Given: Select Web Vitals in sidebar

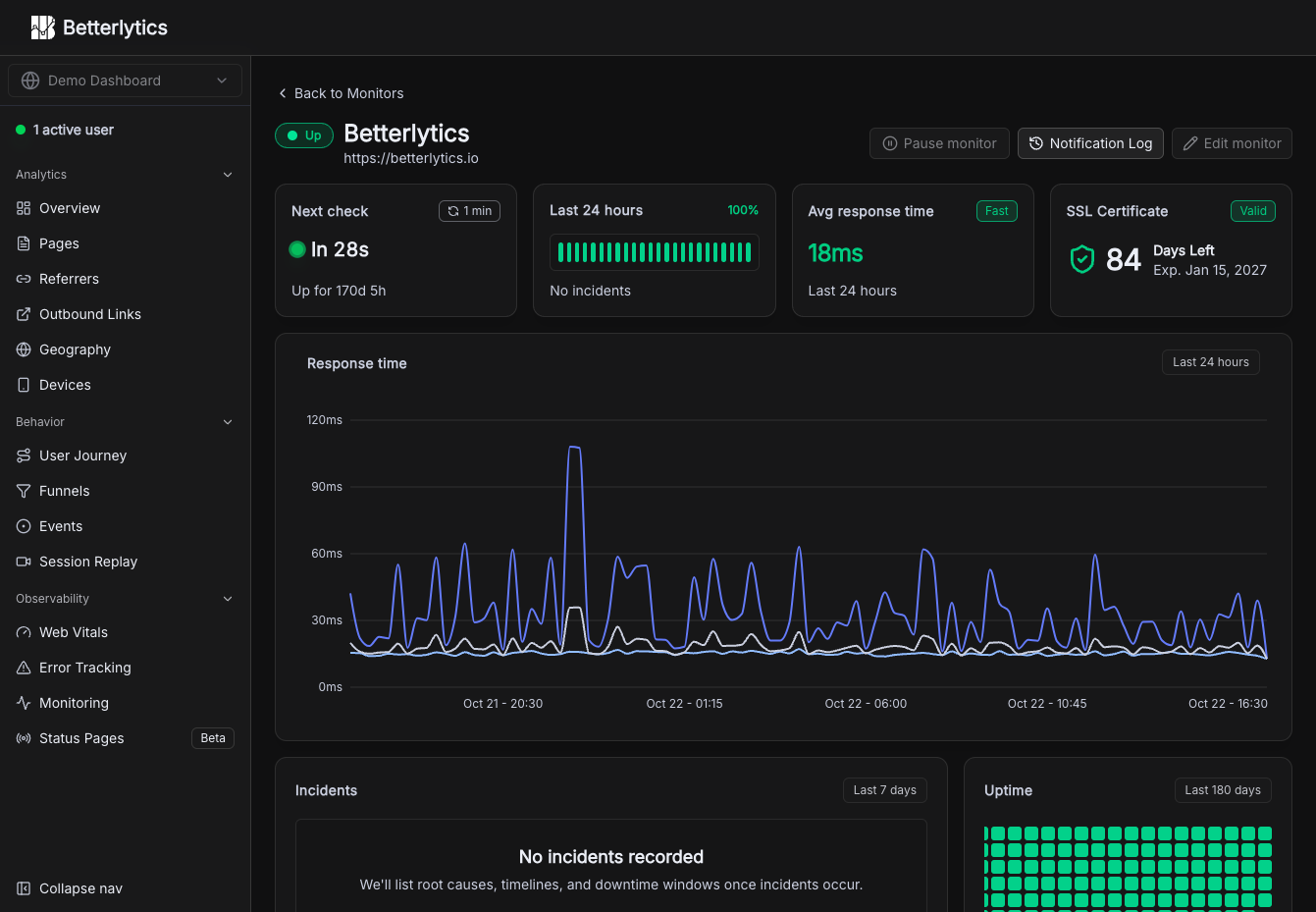Looking at the screenshot, I should 125,632.
